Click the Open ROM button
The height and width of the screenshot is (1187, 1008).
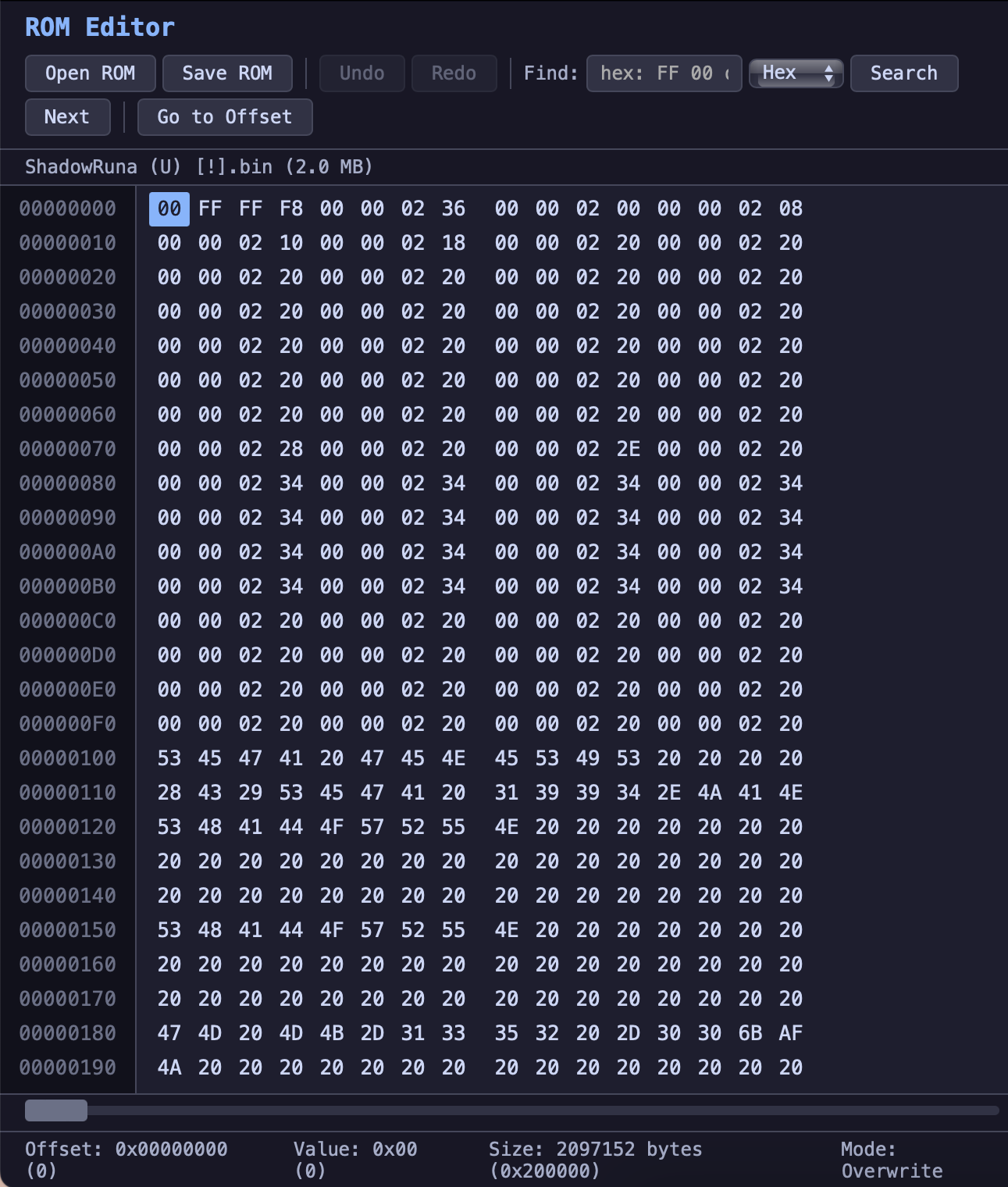(x=91, y=73)
